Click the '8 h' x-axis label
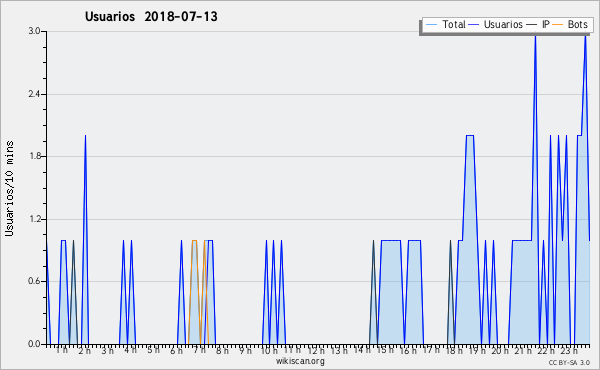Screen dimensions: 600x370 tap(222, 350)
